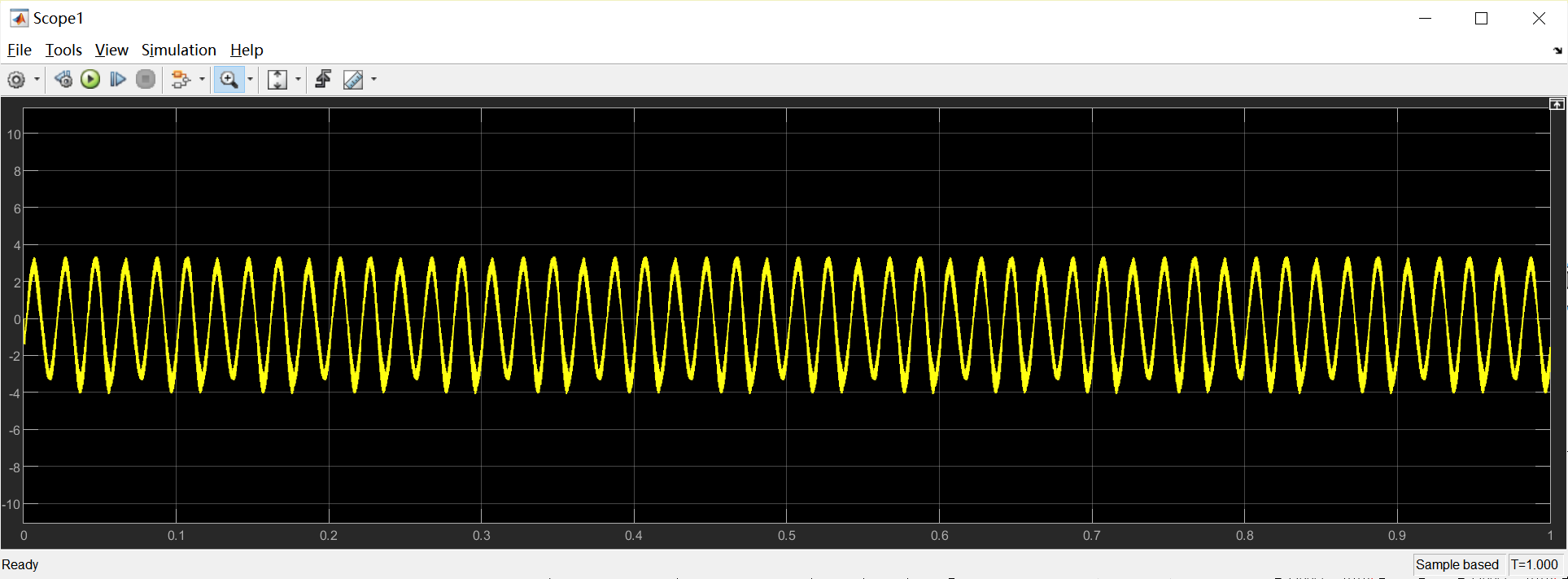The height and width of the screenshot is (579, 1568).
Task: Expand the configuration properties dropdown arrow
Action: click(37, 80)
